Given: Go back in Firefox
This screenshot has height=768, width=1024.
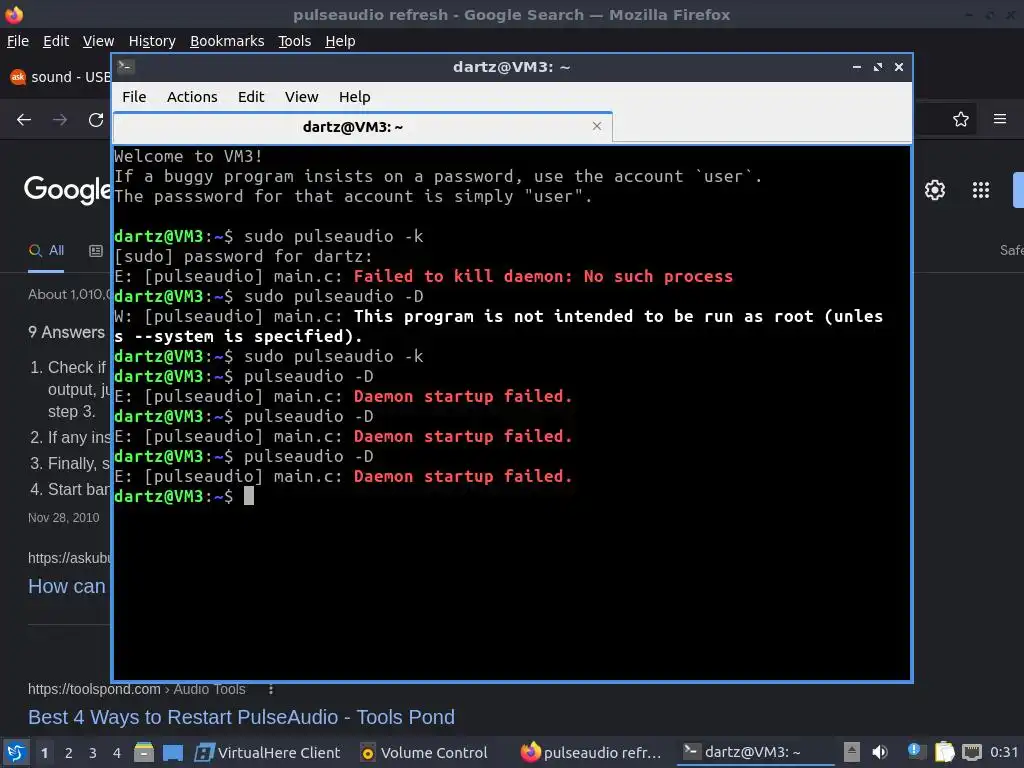Looking at the screenshot, I should pyautogui.click(x=24, y=120).
